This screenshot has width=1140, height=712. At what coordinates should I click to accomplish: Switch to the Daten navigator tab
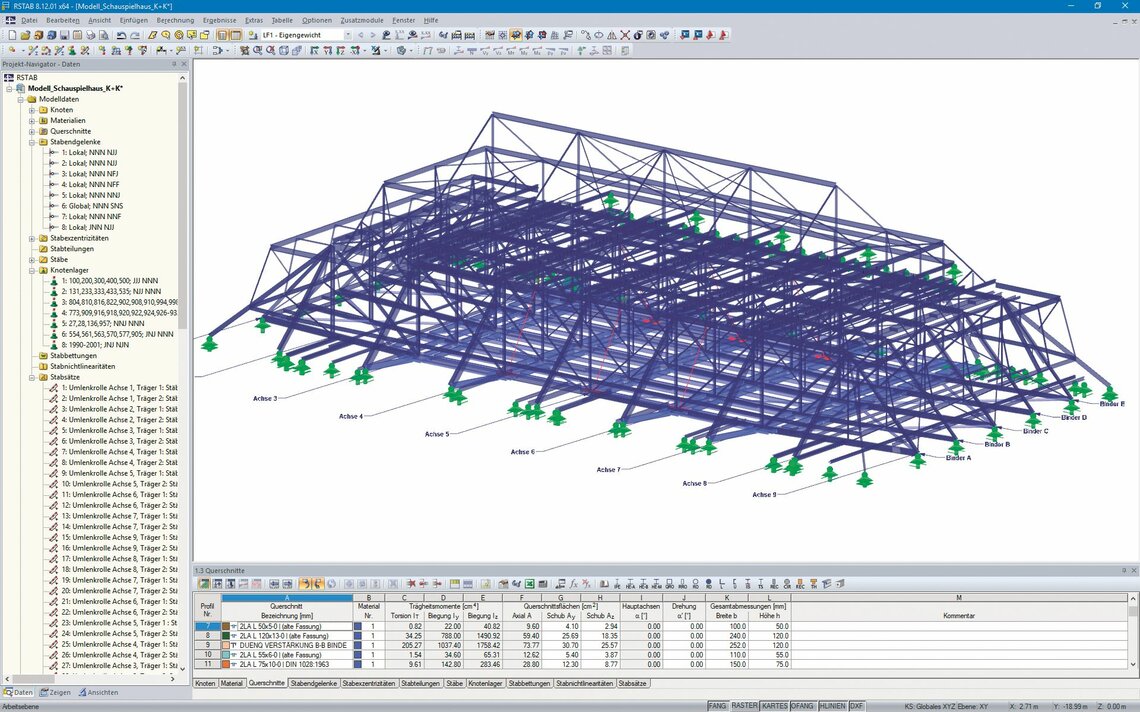18,692
